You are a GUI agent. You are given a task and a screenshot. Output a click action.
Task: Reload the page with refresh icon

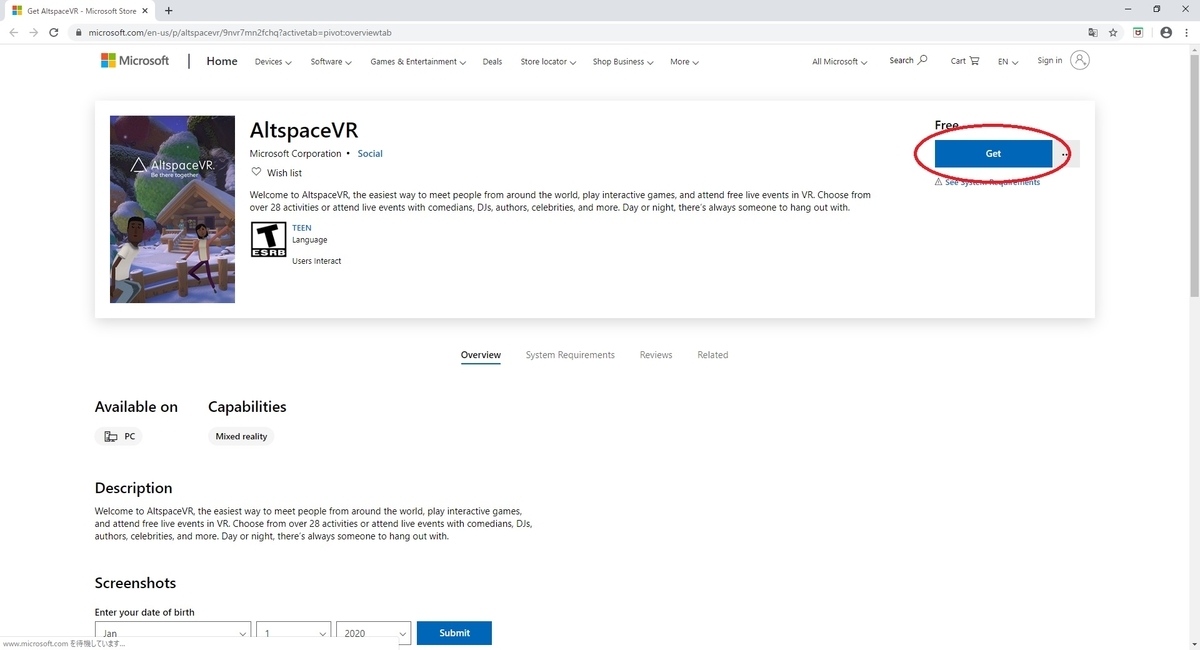(56, 32)
